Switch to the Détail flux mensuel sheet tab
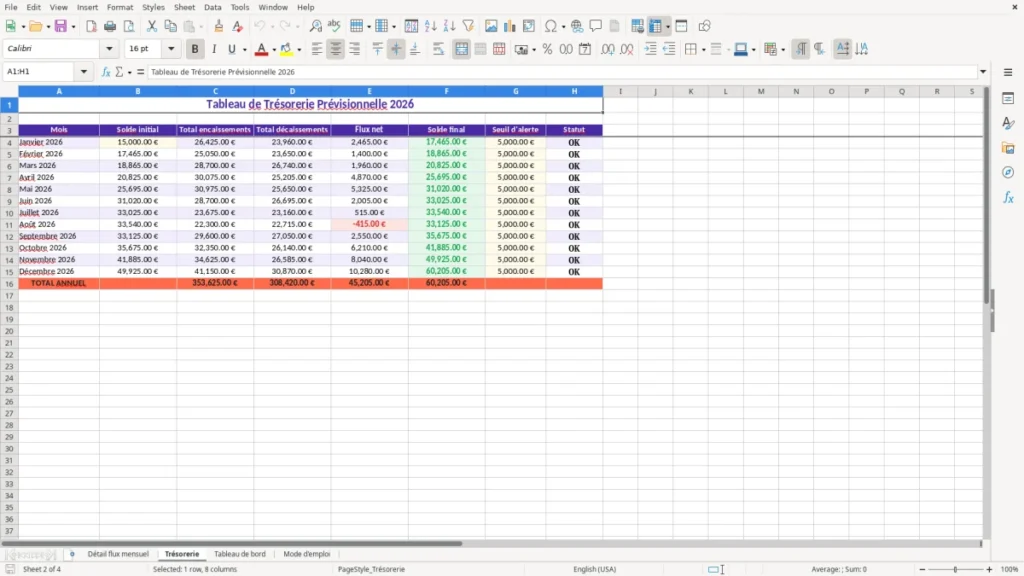 pyautogui.click(x=118, y=554)
